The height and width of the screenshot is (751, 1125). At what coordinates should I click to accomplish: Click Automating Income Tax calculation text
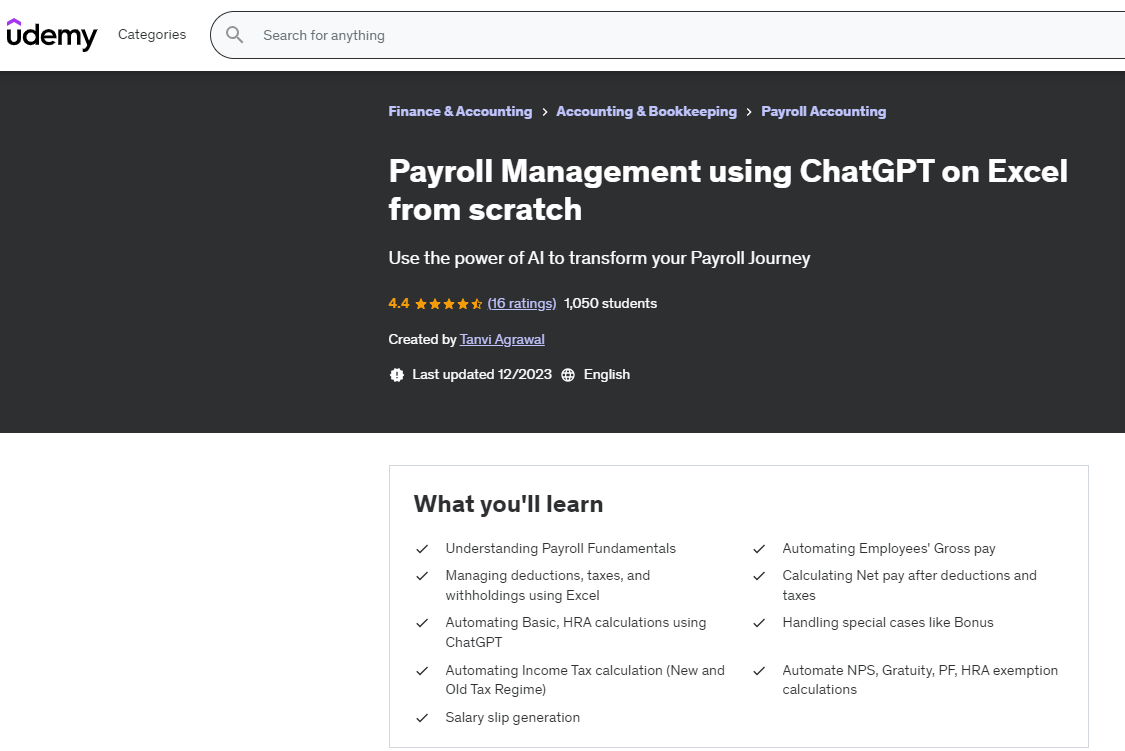585,680
